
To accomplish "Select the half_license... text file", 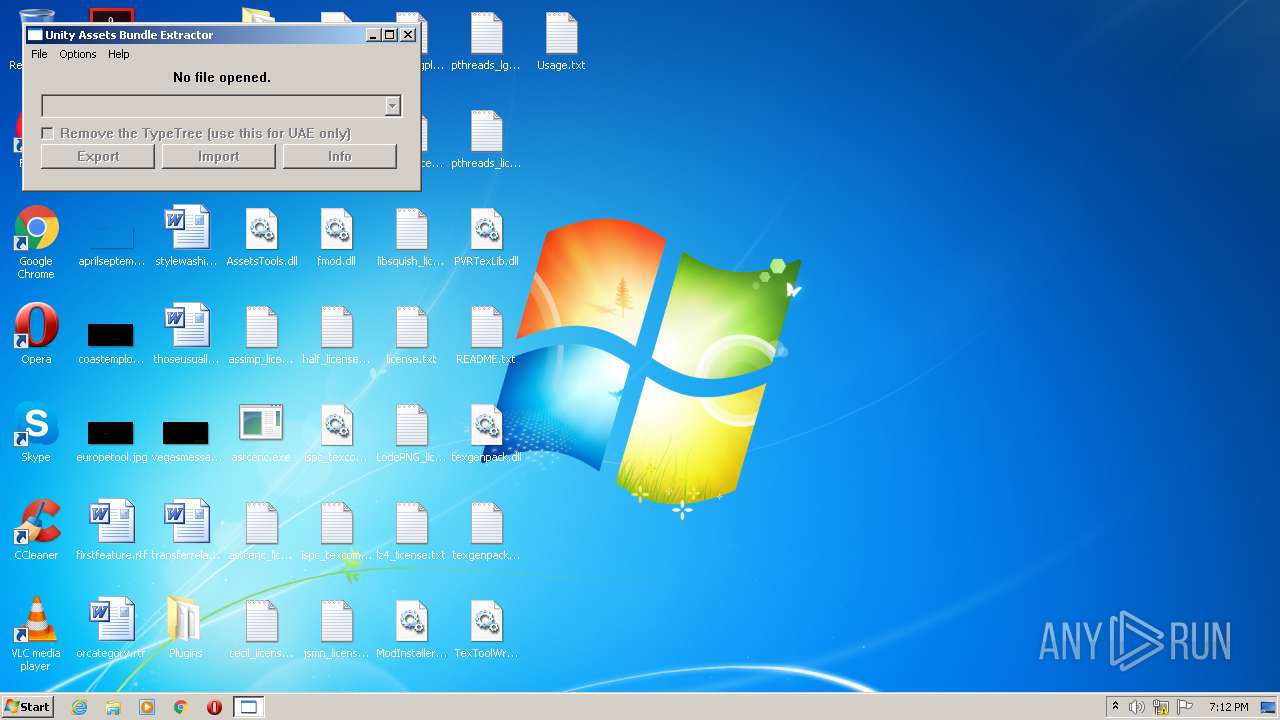I will tap(336, 336).
